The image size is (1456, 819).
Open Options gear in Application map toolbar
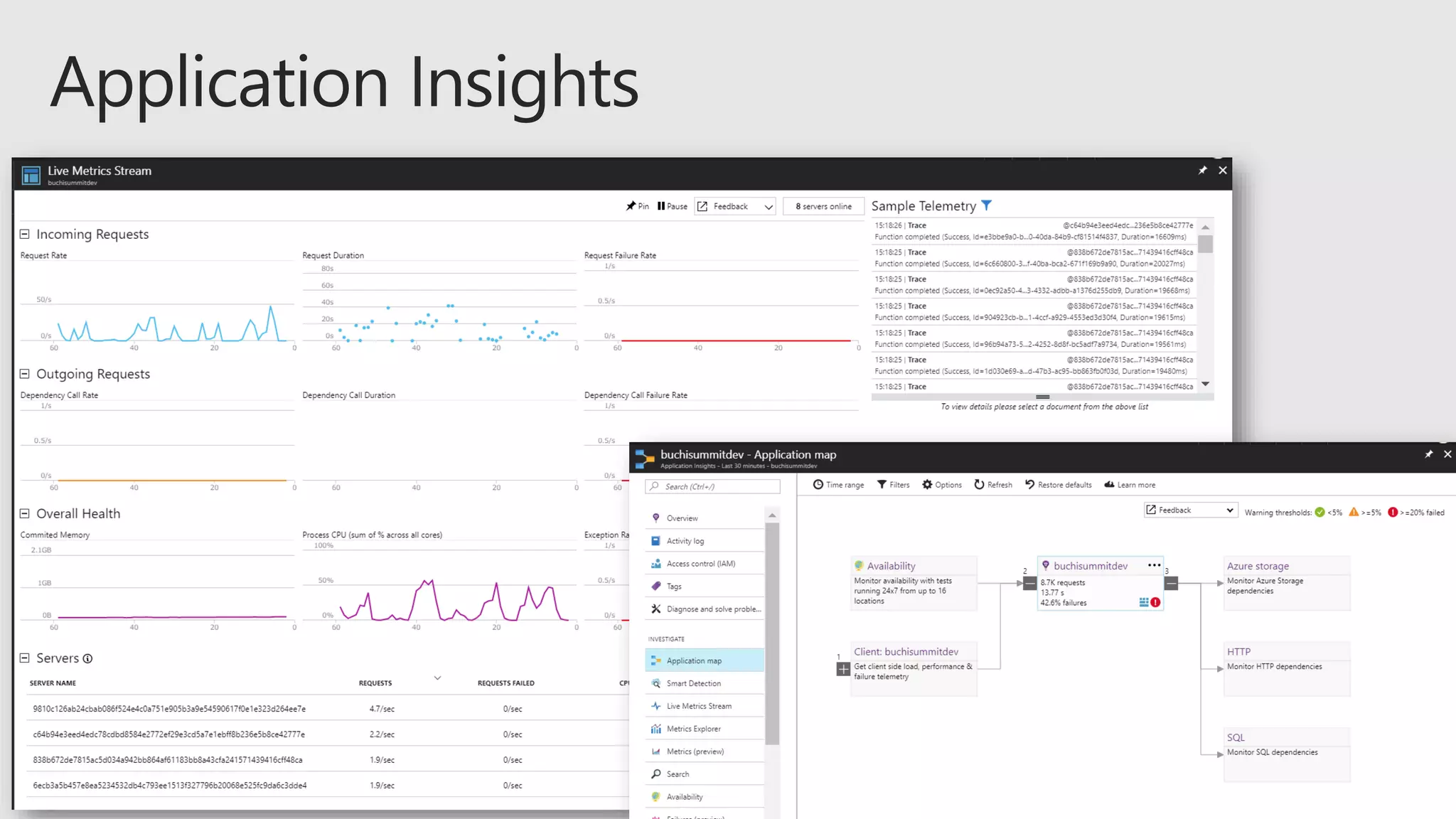point(927,485)
